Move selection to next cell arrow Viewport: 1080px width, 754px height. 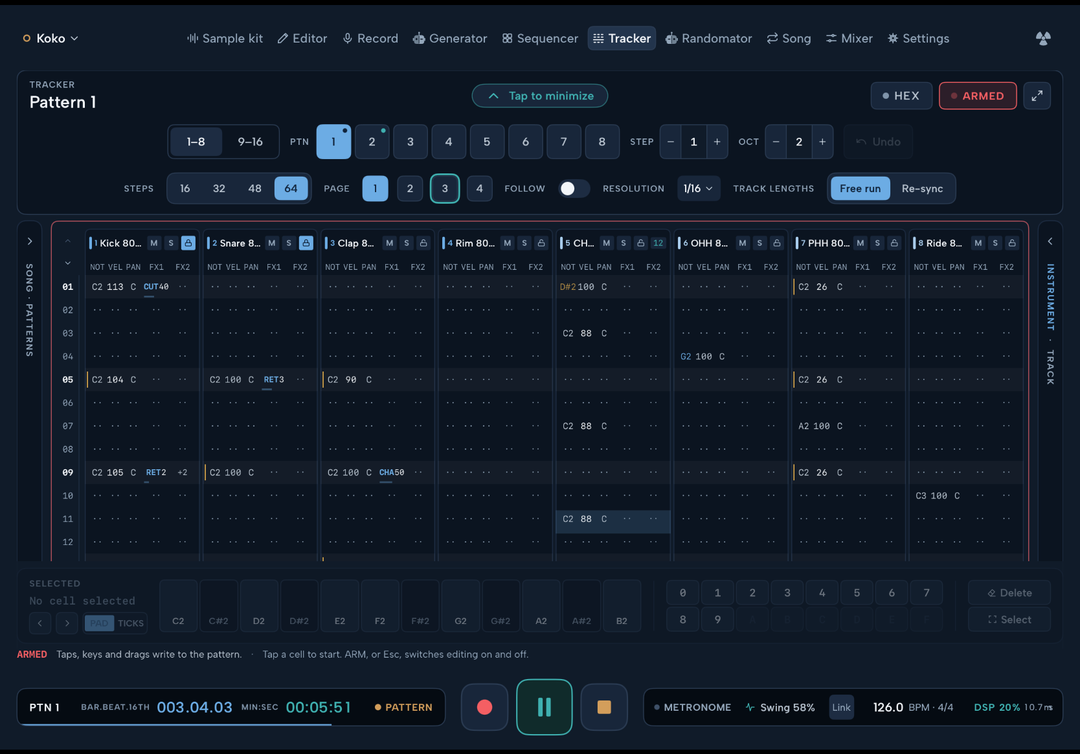[x=67, y=623]
